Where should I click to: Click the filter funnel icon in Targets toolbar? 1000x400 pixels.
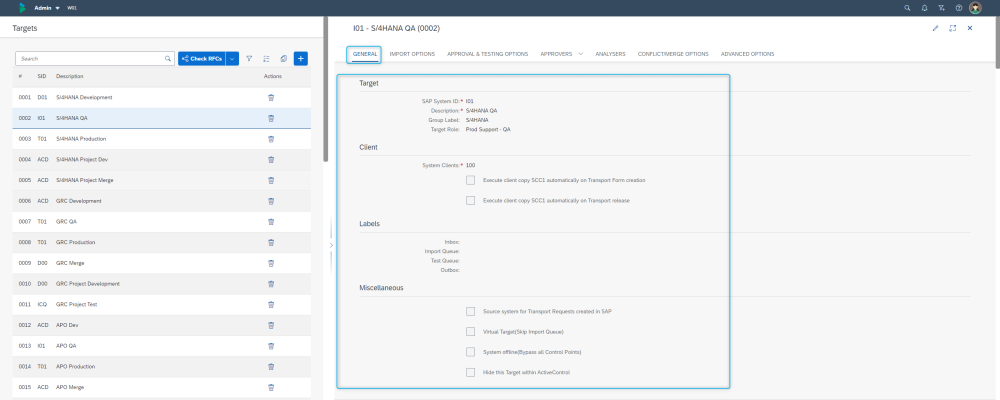[249, 59]
